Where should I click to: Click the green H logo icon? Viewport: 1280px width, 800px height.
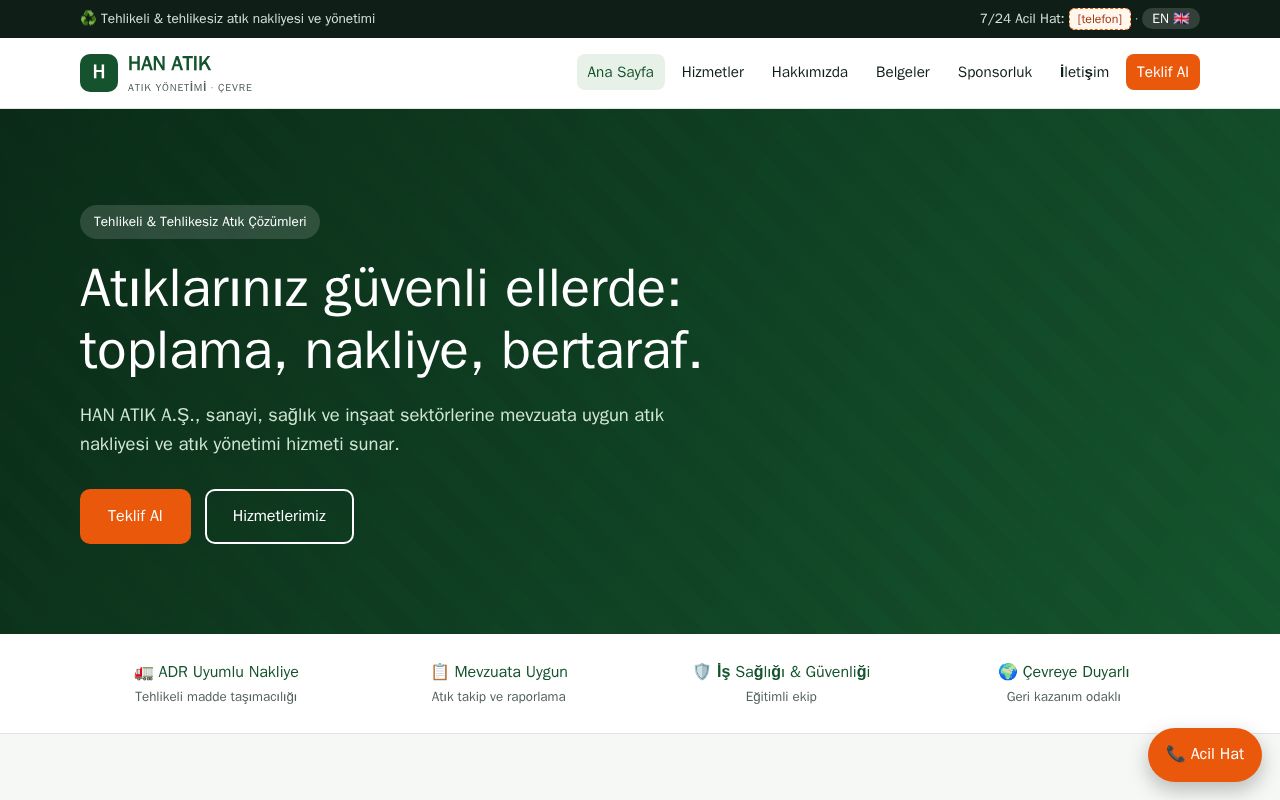(x=99, y=73)
